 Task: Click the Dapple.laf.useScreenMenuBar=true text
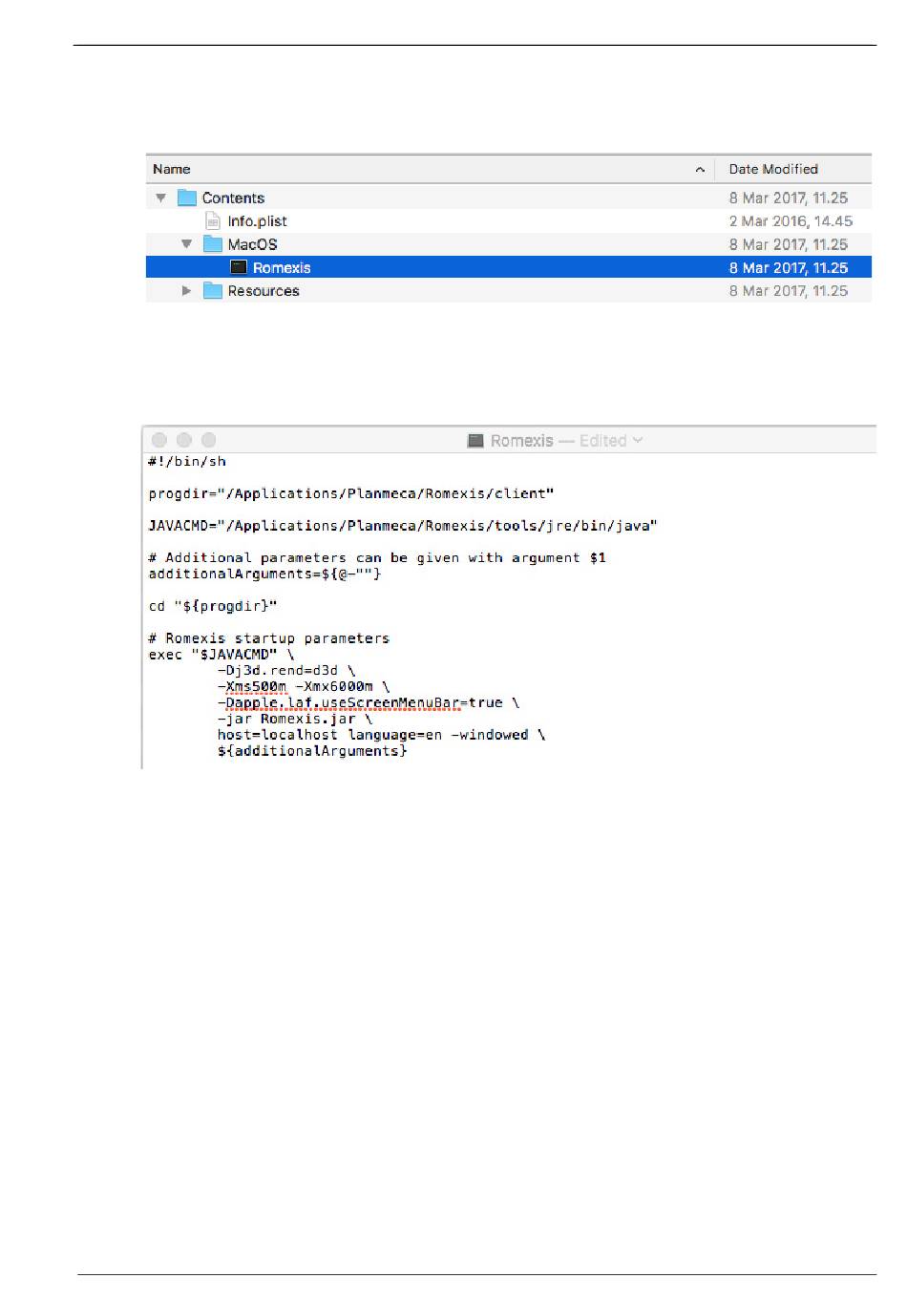(364, 703)
